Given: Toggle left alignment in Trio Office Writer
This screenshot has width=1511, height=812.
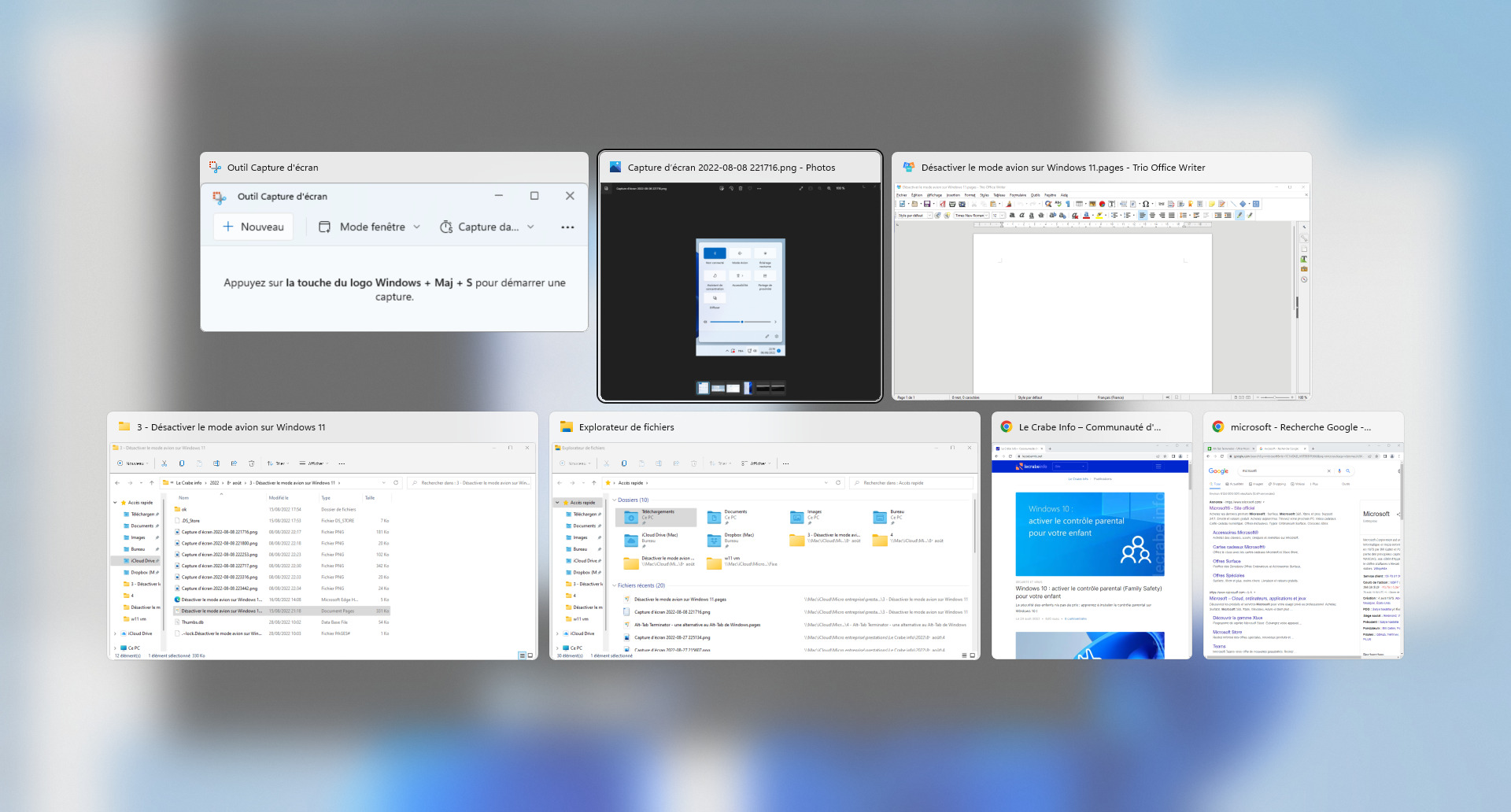Looking at the screenshot, I should (x=1143, y=215).
